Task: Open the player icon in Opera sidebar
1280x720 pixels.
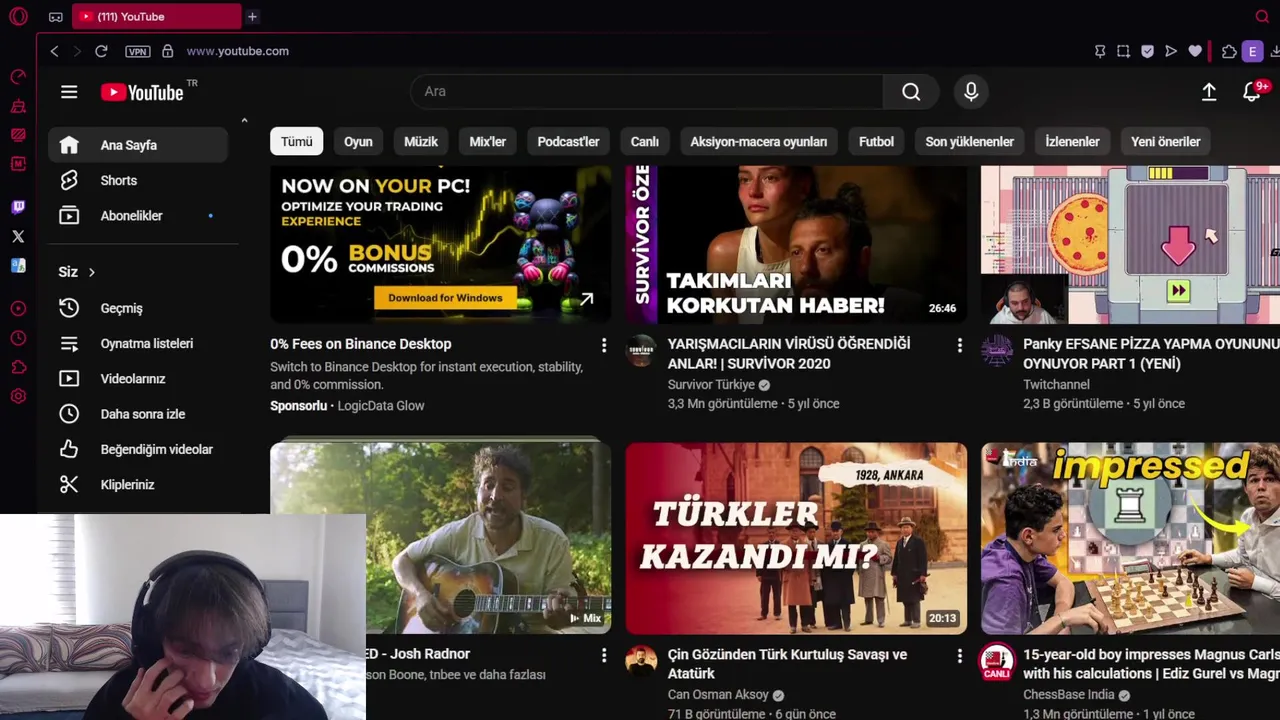Action: click(18, 309)
